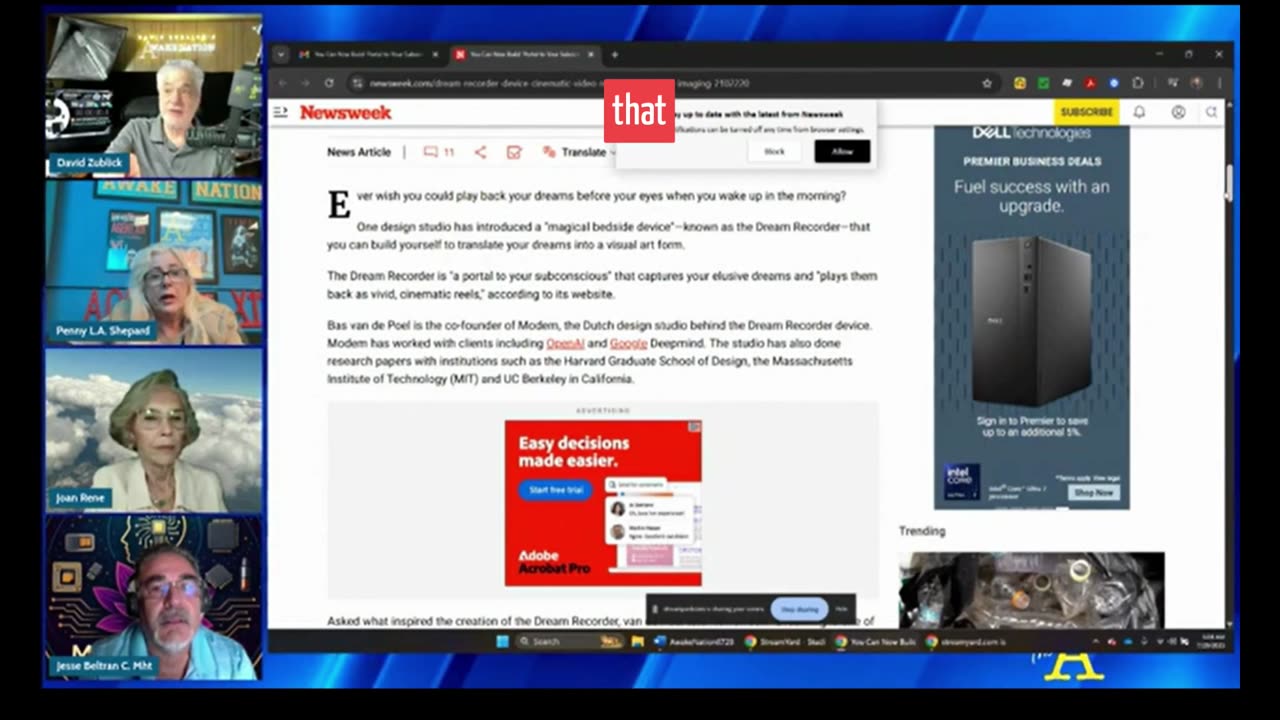Screen dimensions: 1280x720
Task: Click the Dell Technologies ad banner
Action: [1032, 316]
